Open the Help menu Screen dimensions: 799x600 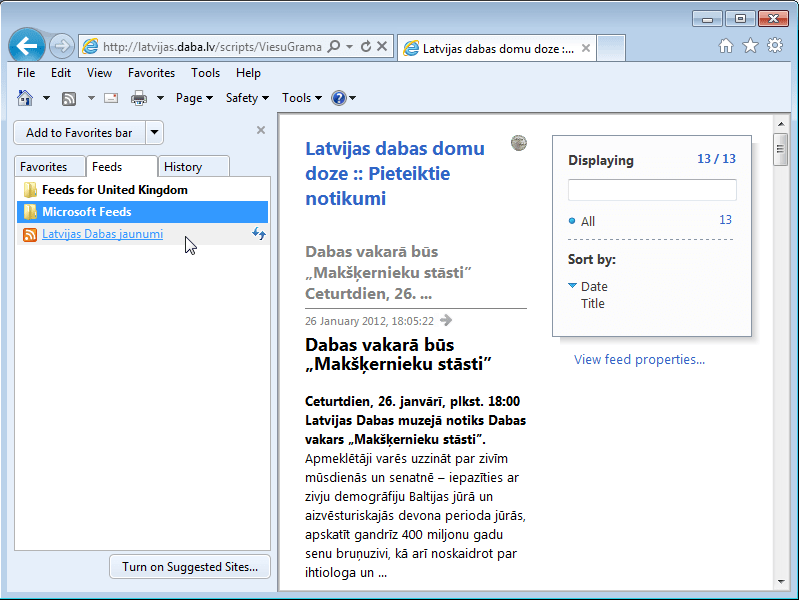coord(248,73)
